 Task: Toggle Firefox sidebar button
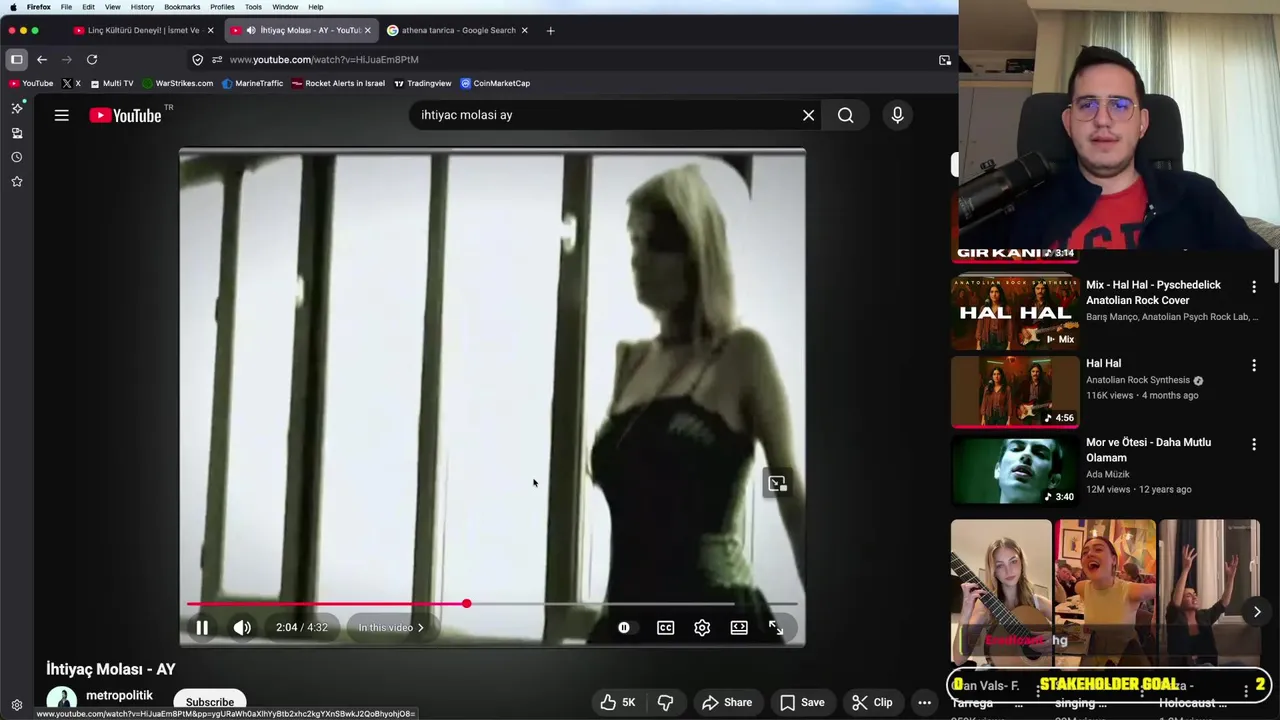pos(16,60)
